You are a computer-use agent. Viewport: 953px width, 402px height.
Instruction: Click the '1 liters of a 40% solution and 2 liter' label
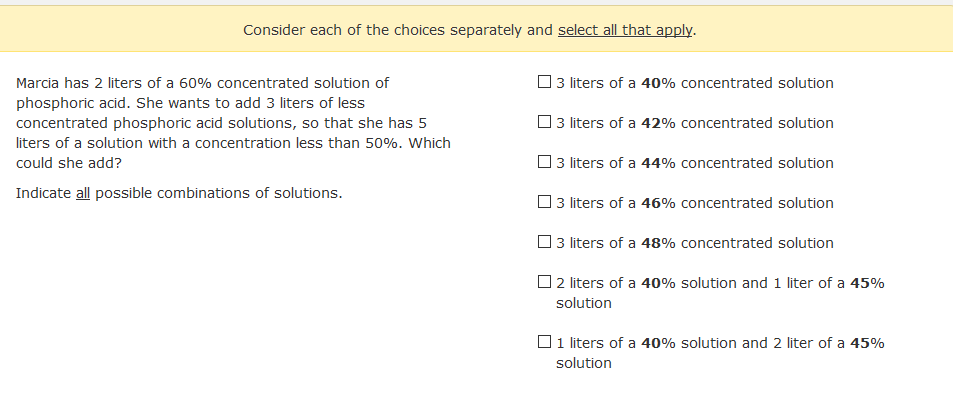pos(720,353)
